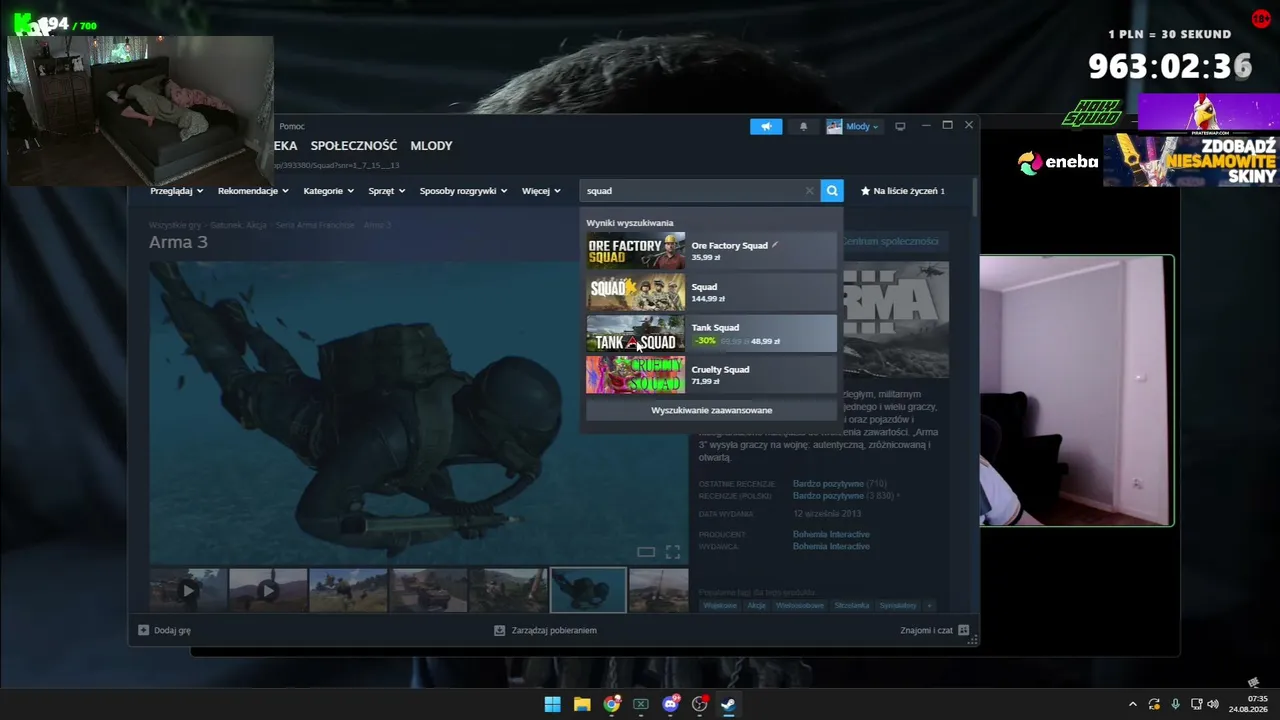
Task: Click the Strzelanka tag
Action: coord(852,606)
